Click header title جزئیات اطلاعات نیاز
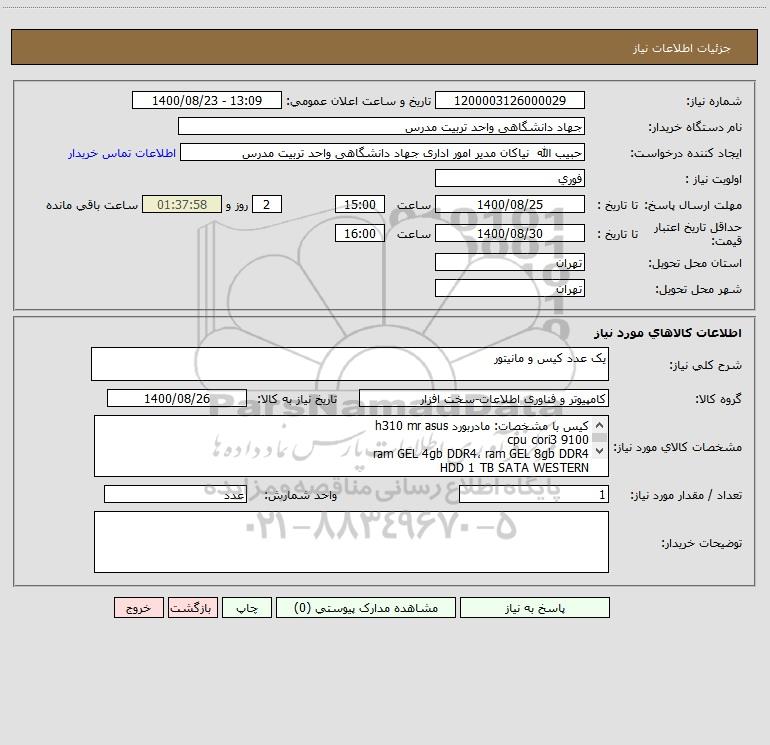Image resolution: width=770 pixels, height=745 pixels. coord(682,48)
